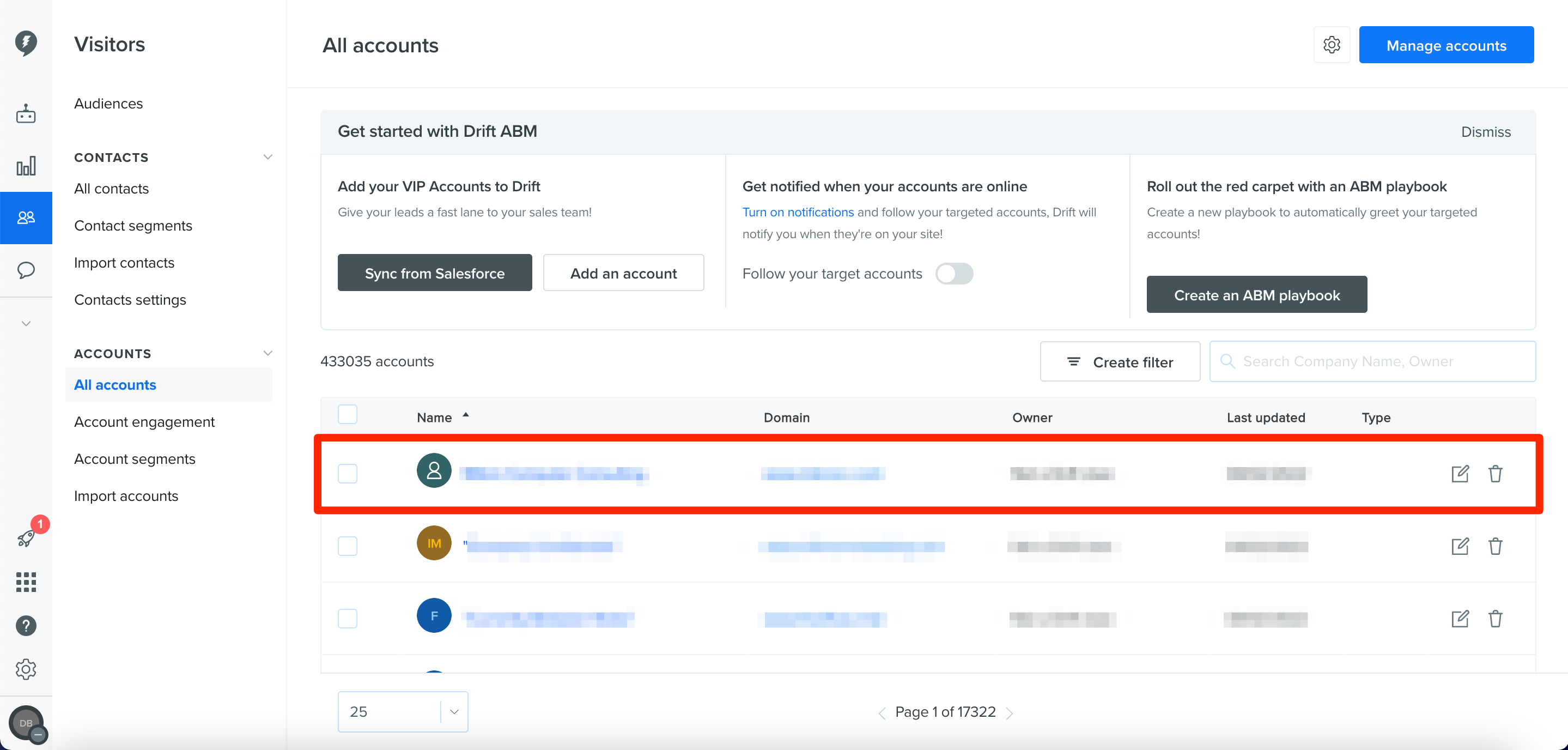Open Audiences in sidebar
Screen dimensions: 1568x750
coord(108,104)
